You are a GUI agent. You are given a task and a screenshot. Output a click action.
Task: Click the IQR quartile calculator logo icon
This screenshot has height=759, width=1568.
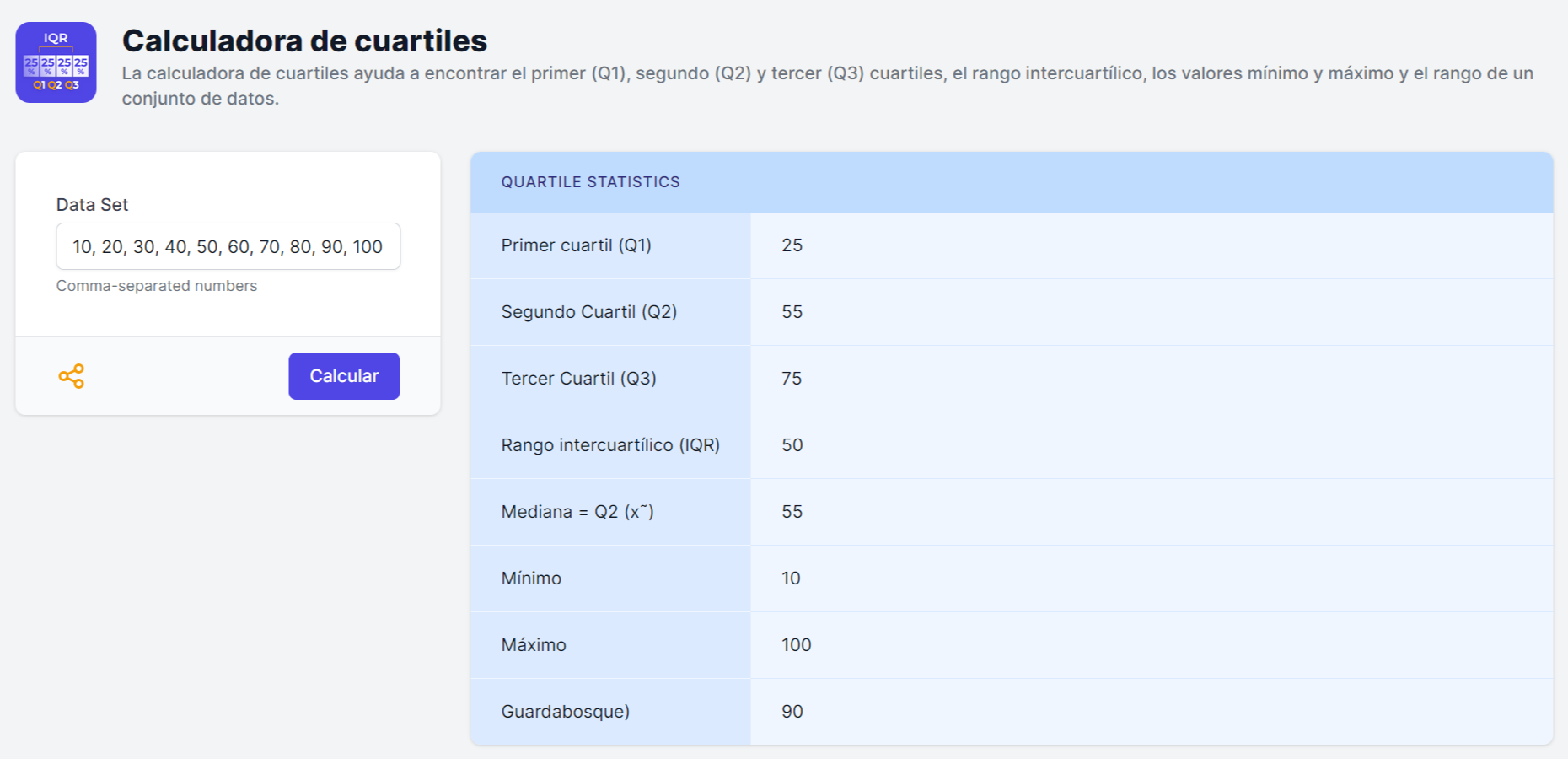tap(56, 62)
